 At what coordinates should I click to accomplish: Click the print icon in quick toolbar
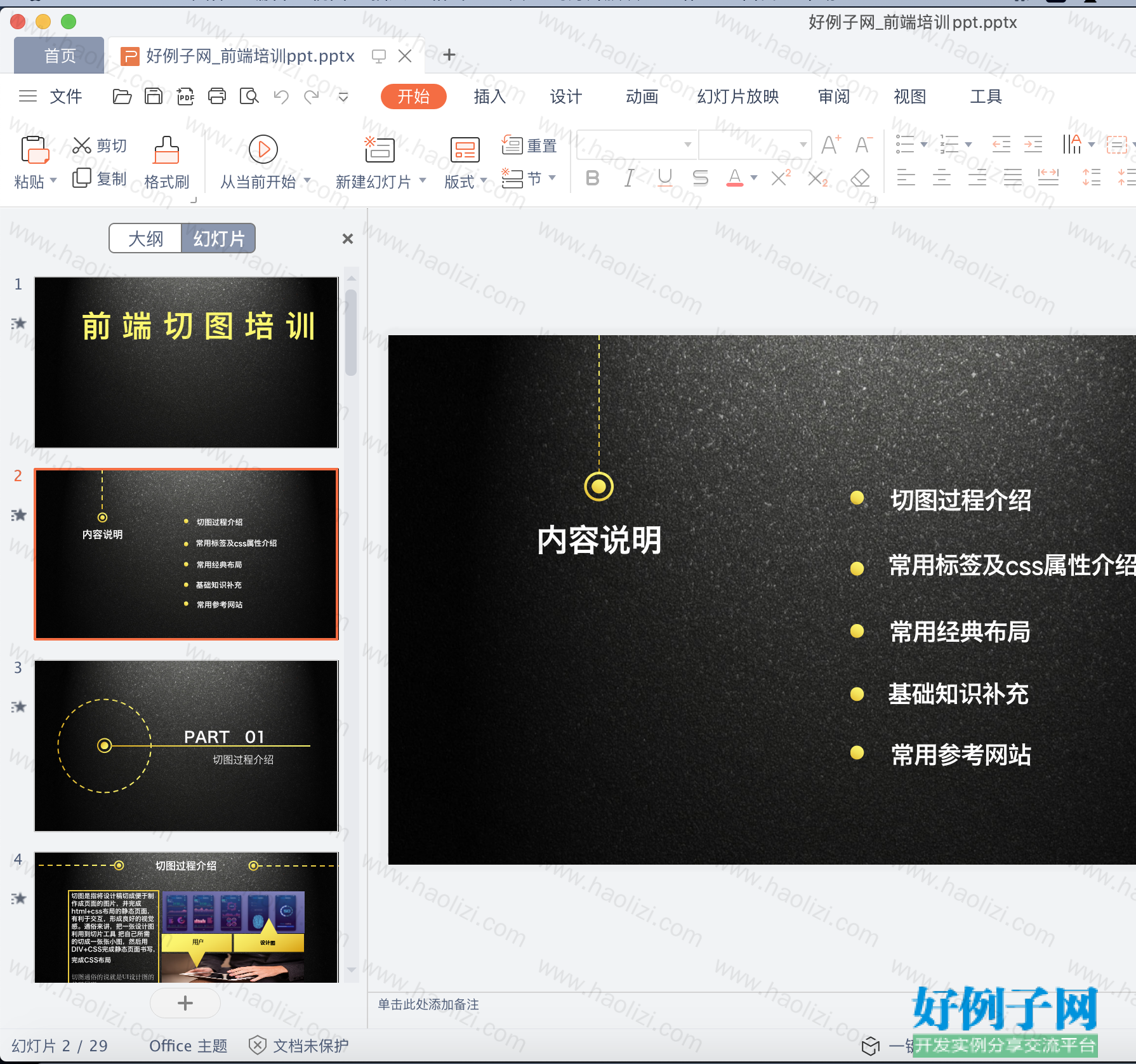pyautogui.click(x=217, y=96)
